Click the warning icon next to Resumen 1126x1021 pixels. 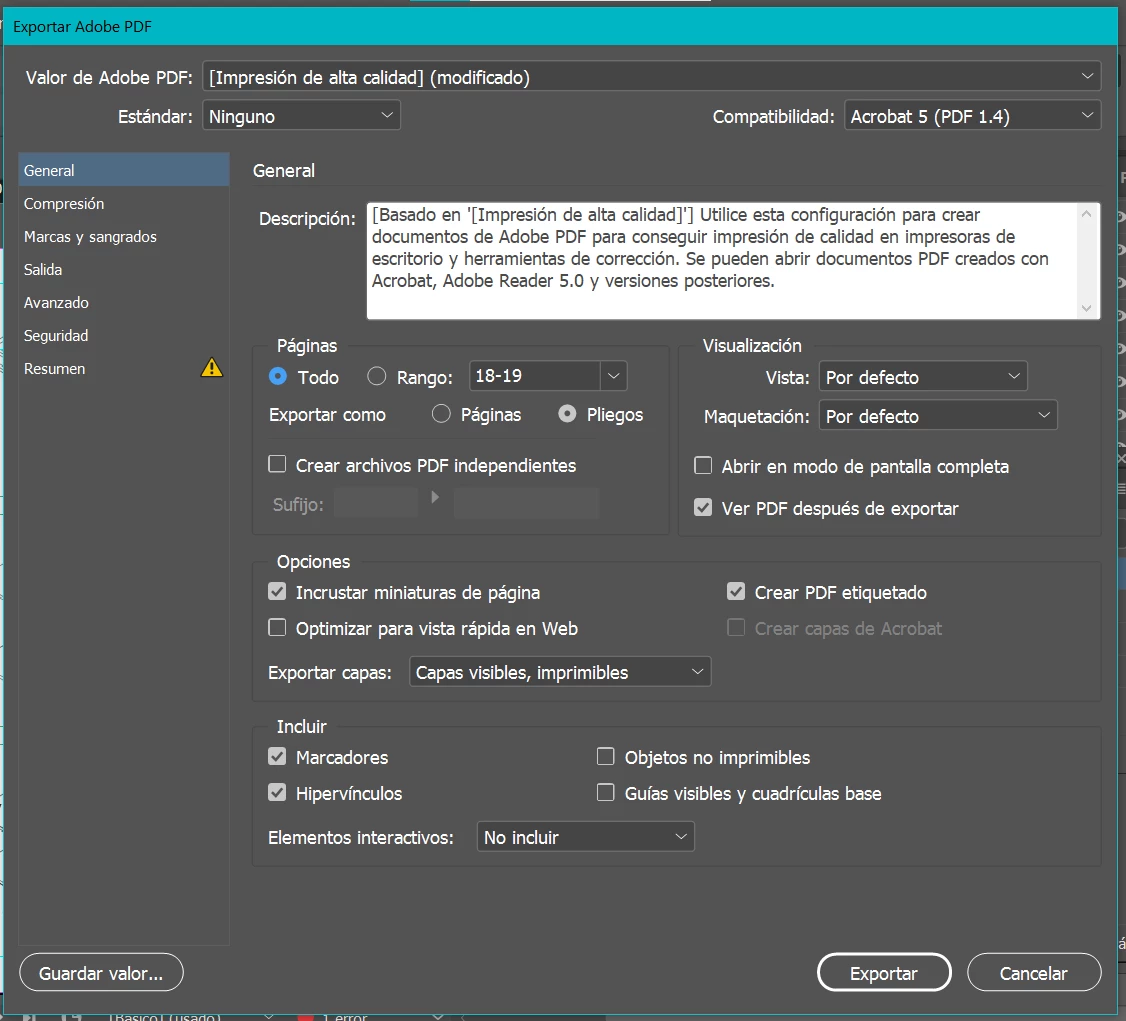(x=212, y=368)
